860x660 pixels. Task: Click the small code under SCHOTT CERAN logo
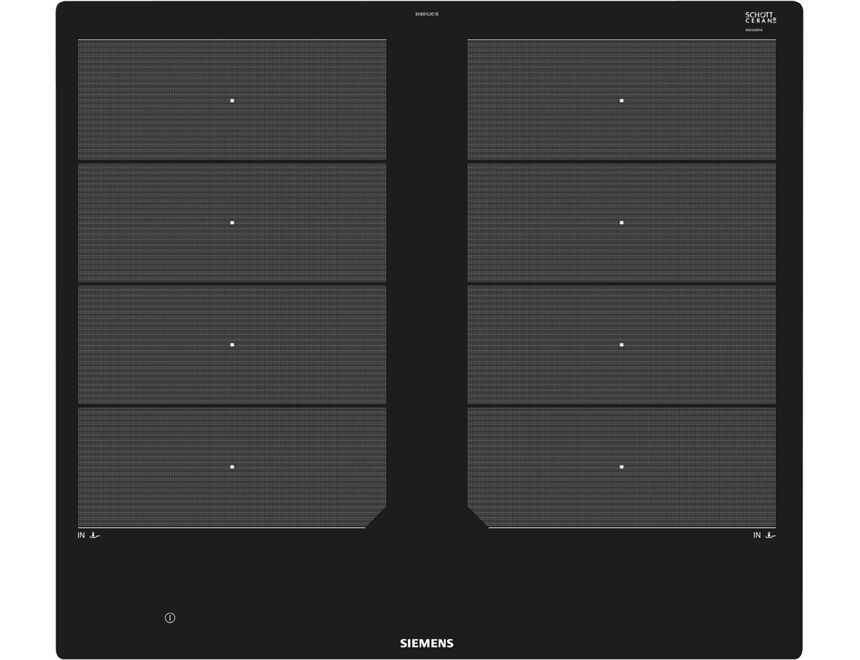click(761, 32)
